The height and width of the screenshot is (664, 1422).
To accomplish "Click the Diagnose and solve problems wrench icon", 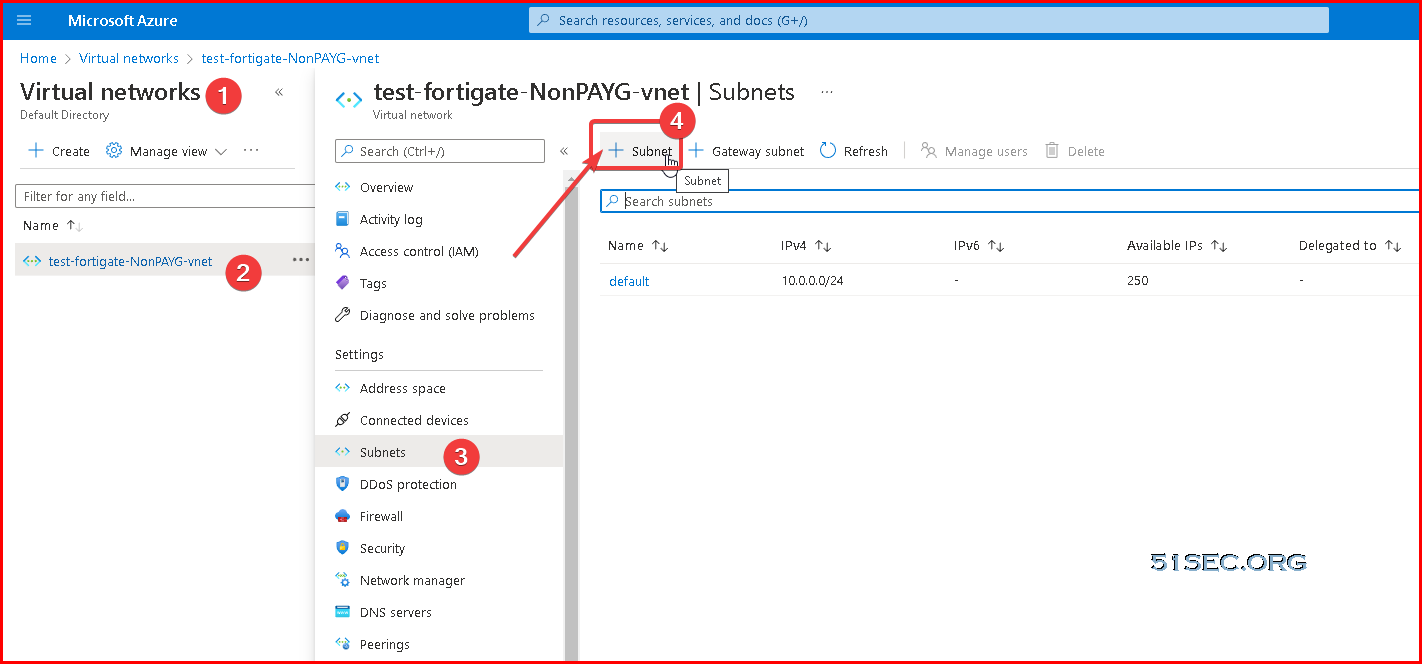I will click(343, 315).
